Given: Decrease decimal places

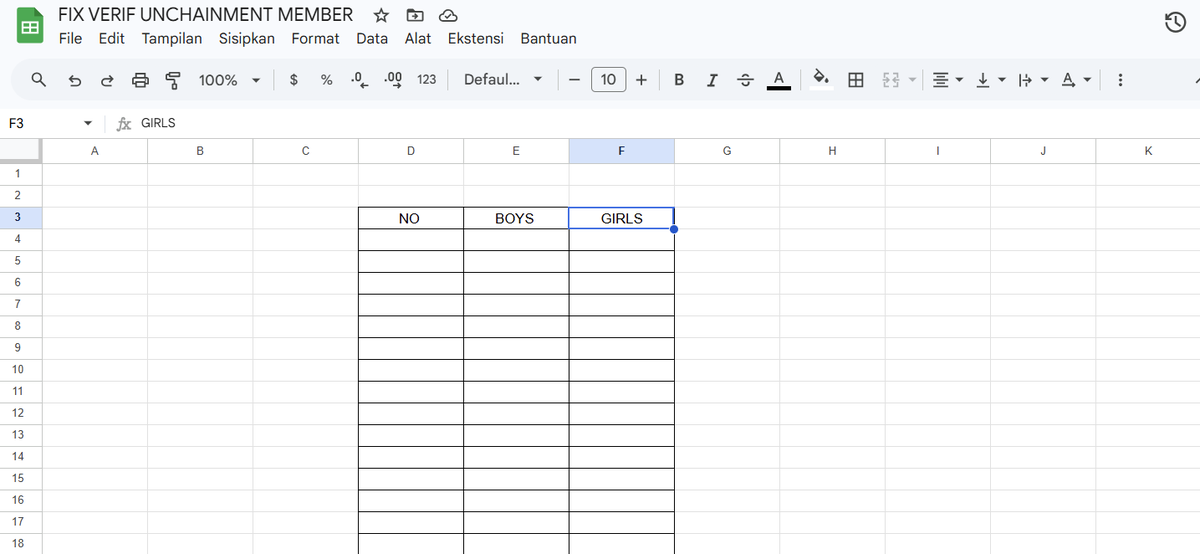Looking at the screenshot, I should (x=360, y=79).
